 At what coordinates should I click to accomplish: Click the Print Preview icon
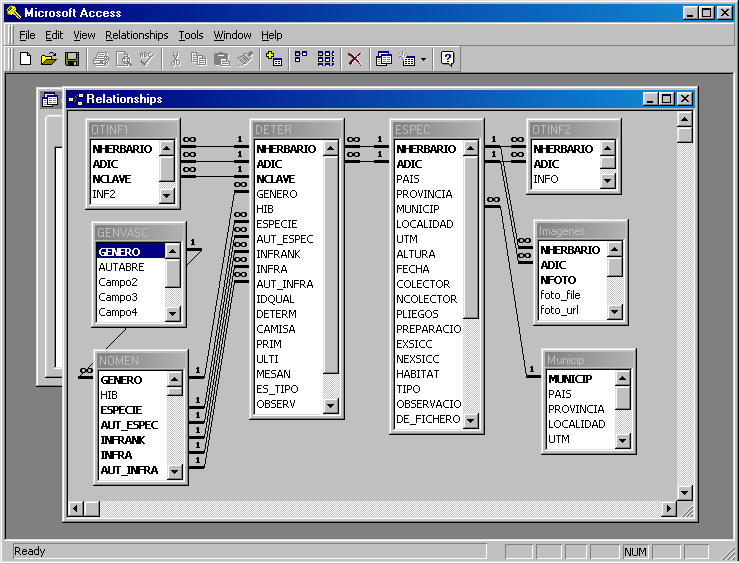click(124, 59)
